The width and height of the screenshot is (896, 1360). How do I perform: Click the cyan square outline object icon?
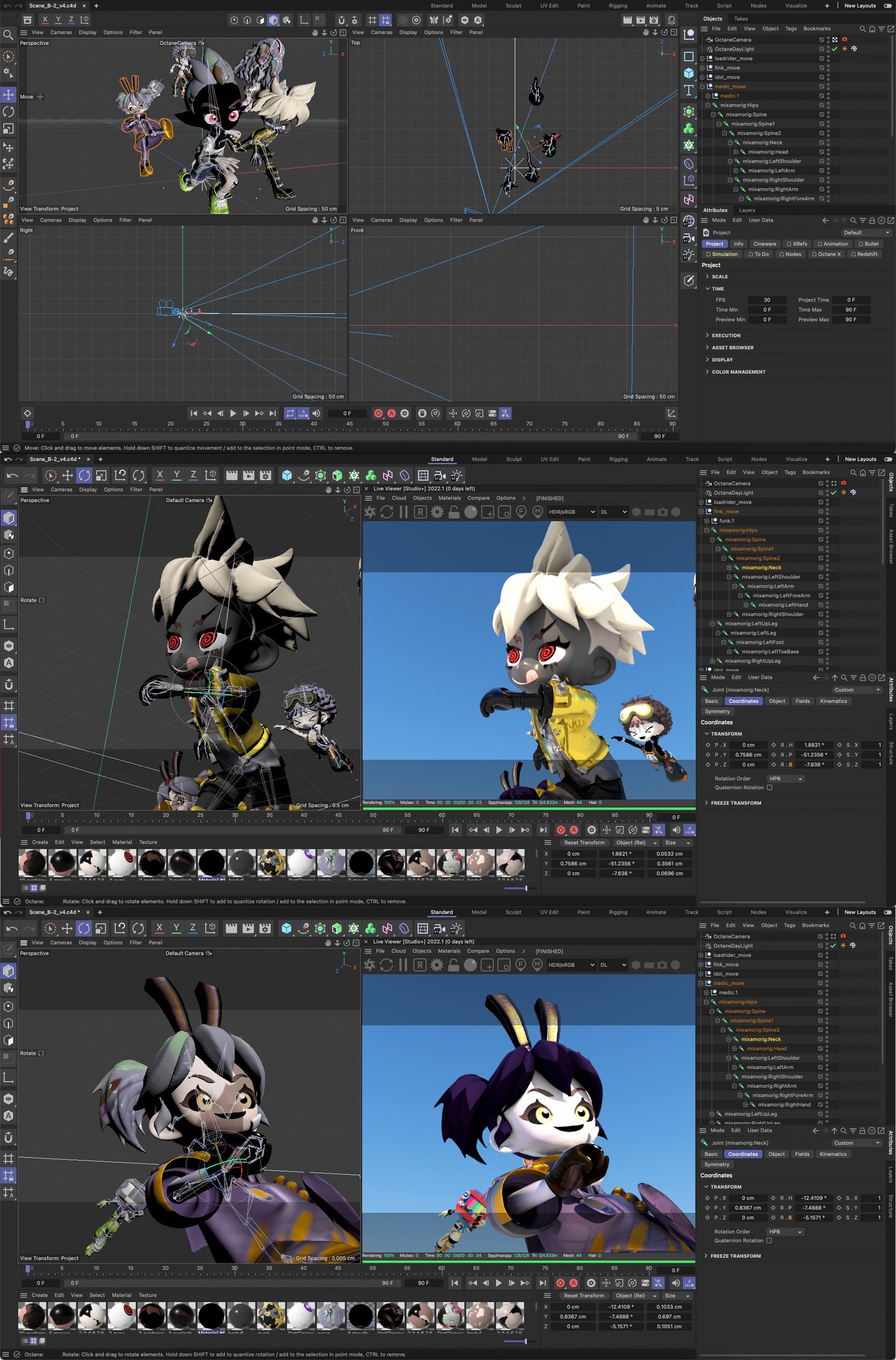(688, 56)
